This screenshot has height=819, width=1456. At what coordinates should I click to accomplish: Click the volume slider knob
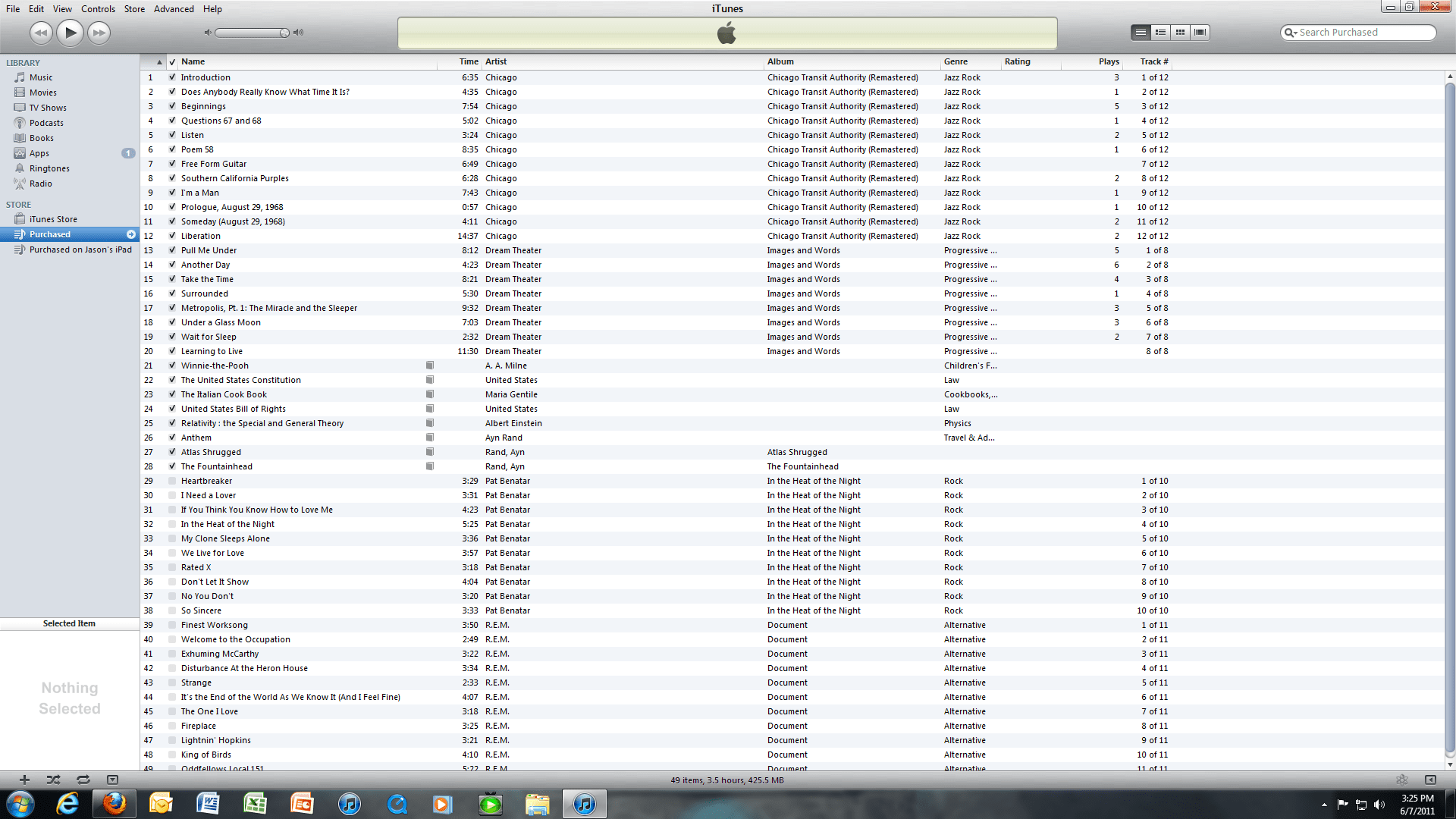(x=284, y=33)
